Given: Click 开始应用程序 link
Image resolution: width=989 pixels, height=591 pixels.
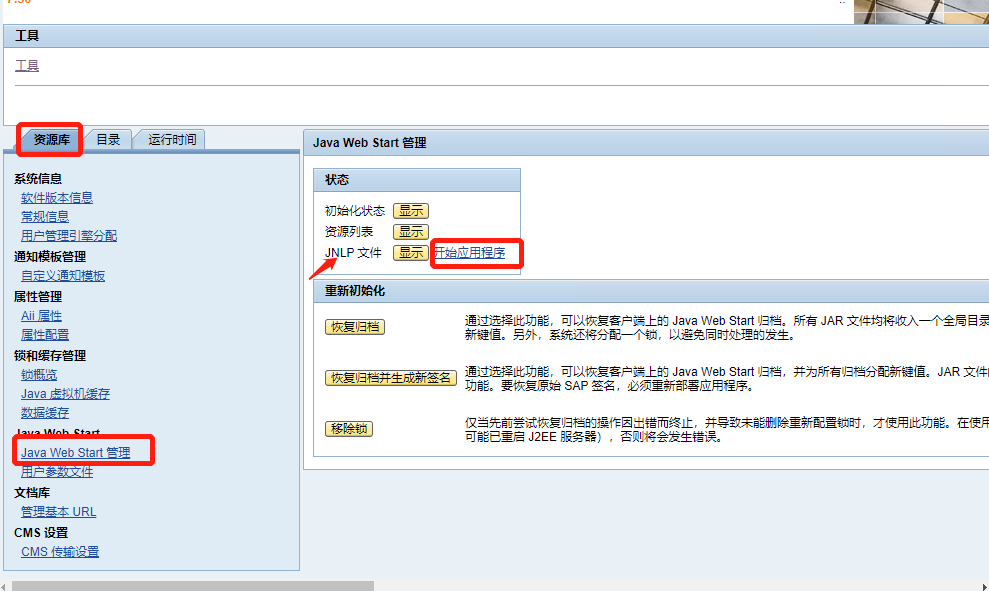Looking at the screenshot, I should 469,253.
